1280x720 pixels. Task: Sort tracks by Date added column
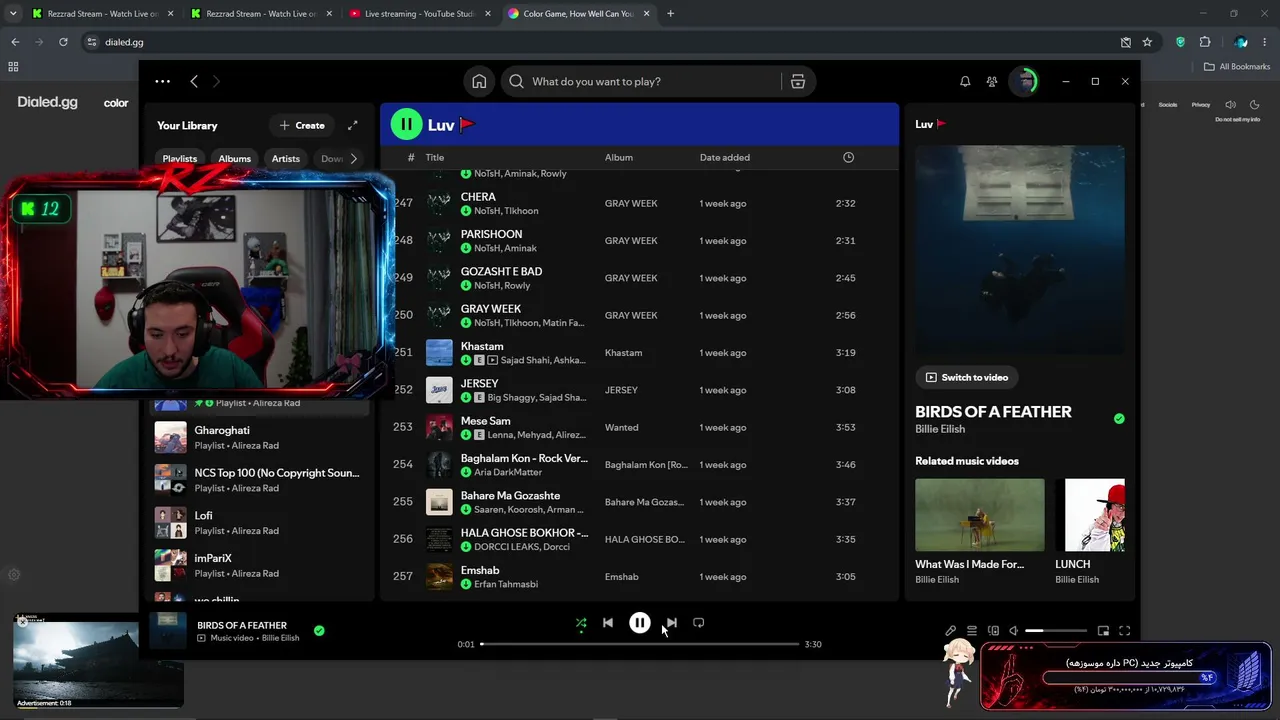pos(725,157)
